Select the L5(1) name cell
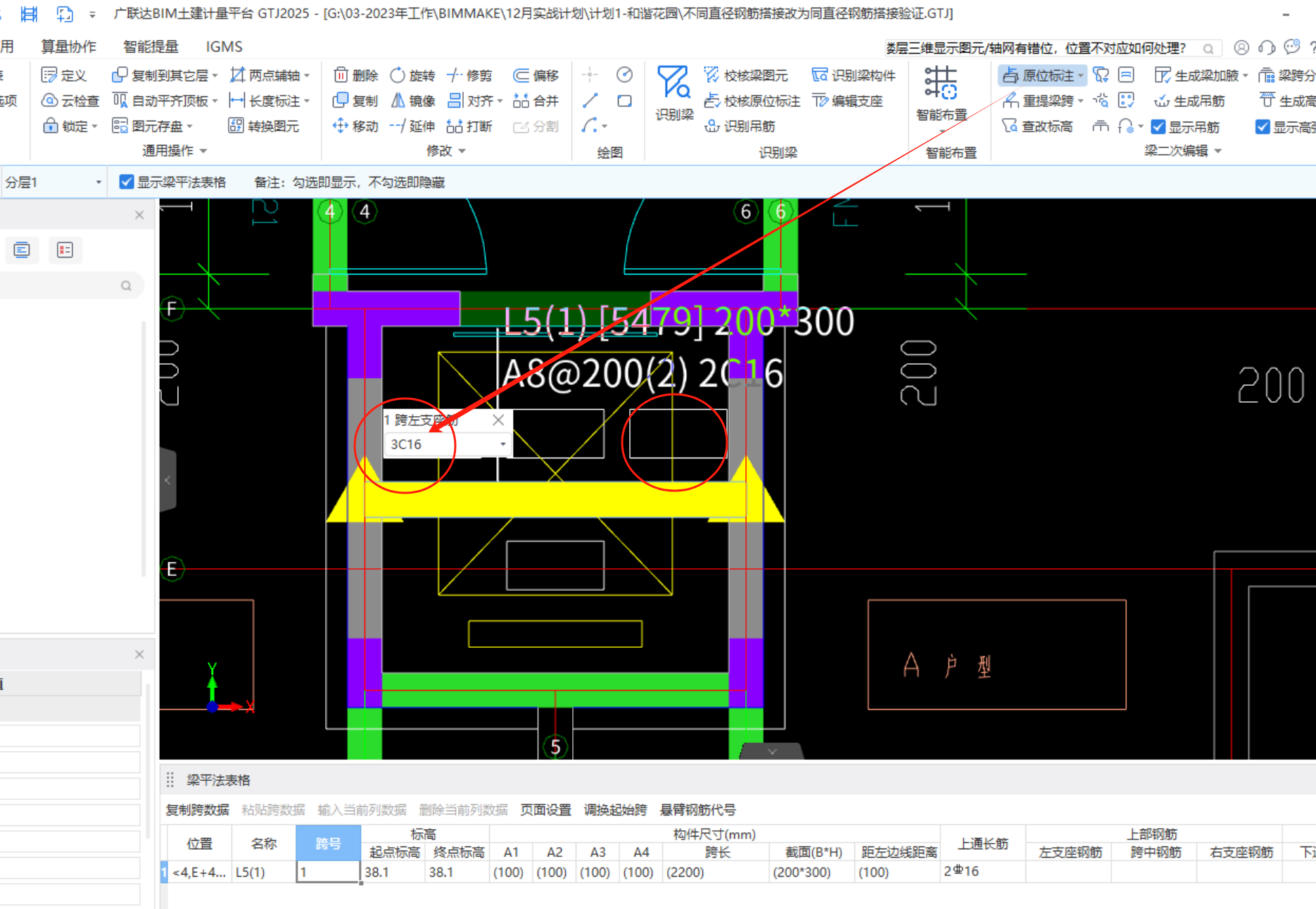Viewport: 1316px width, 909px height. tap(264, 872)
